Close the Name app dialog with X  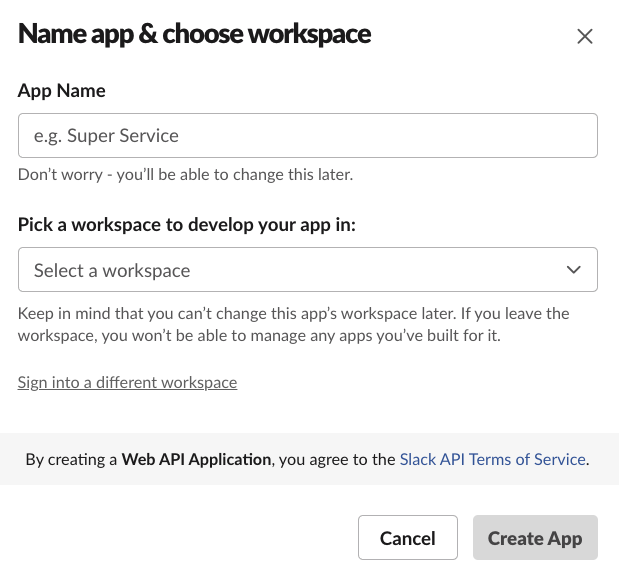click(x=585, y=37)
